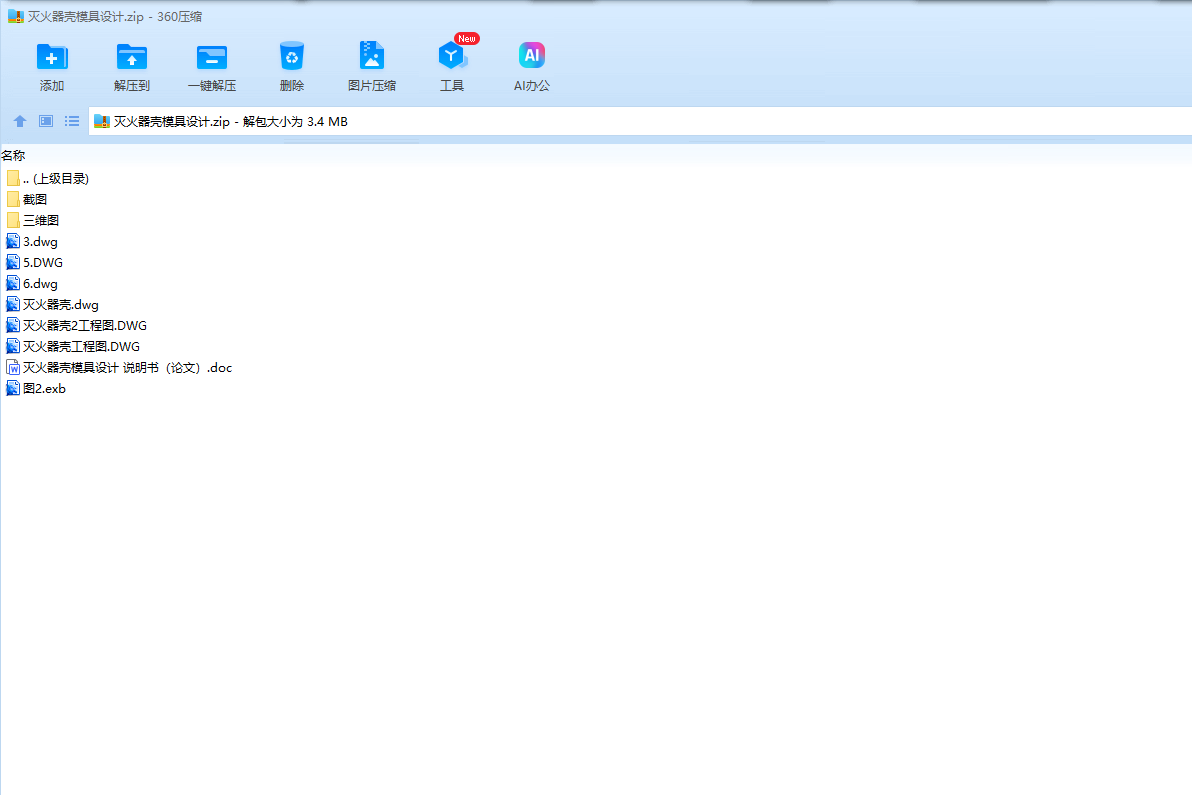Image resolution: width=1192 pixels, height=795 pixels.
Task: Switch to the thumbnail view icon
Action: point(46,121)
